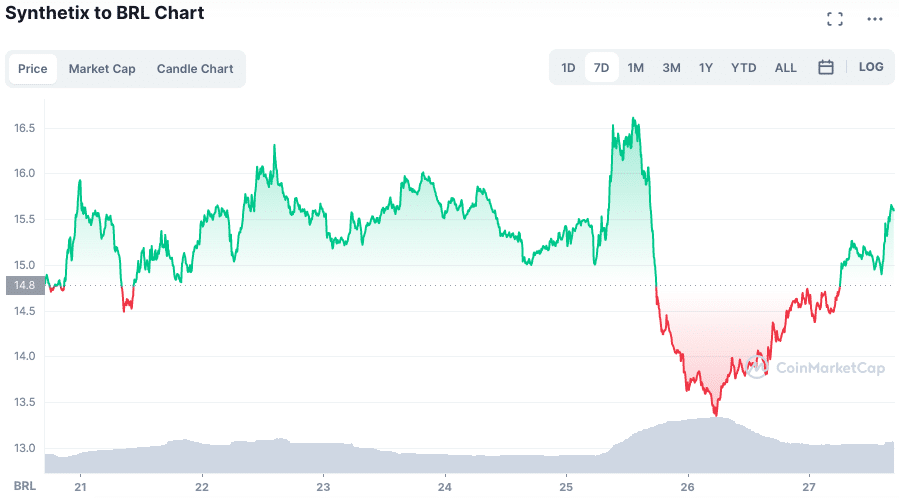Show the ALL time range

click(x=786, y=68)
